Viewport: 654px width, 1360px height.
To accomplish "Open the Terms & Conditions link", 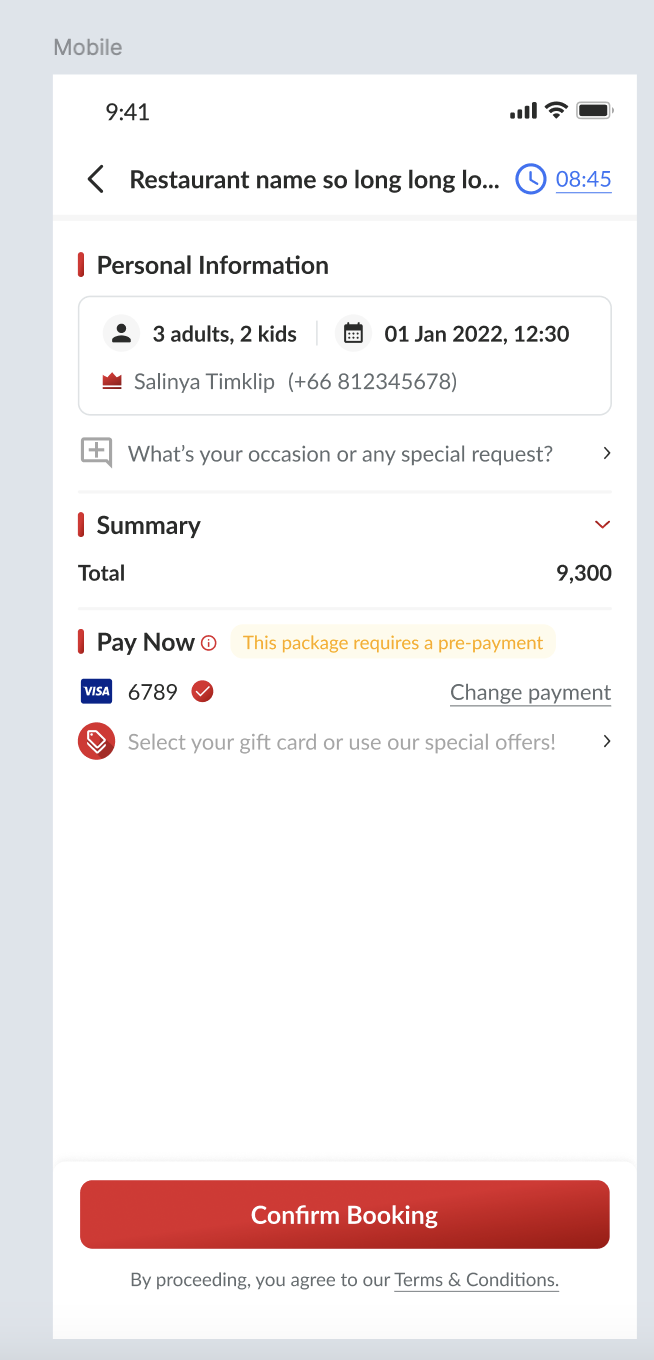I will (x=476, y=1280).
